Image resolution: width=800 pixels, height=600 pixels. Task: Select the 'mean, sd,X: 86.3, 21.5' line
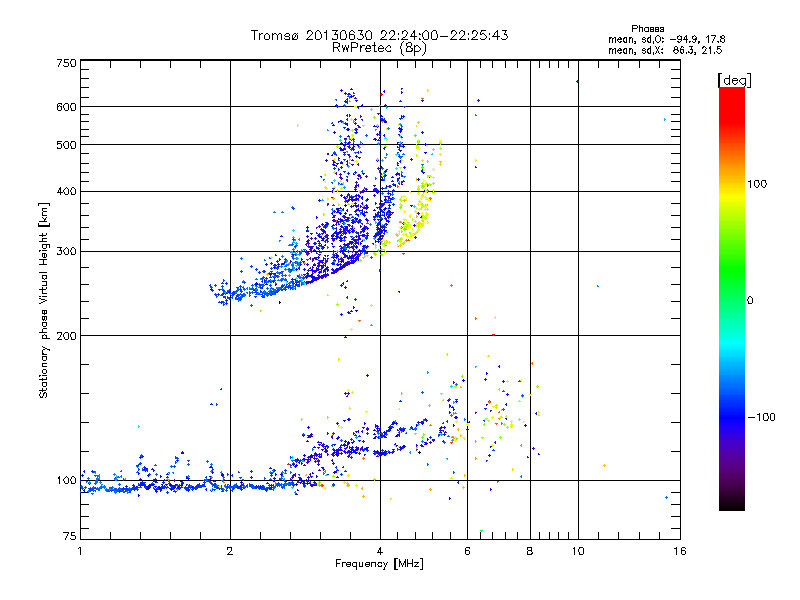665,50
